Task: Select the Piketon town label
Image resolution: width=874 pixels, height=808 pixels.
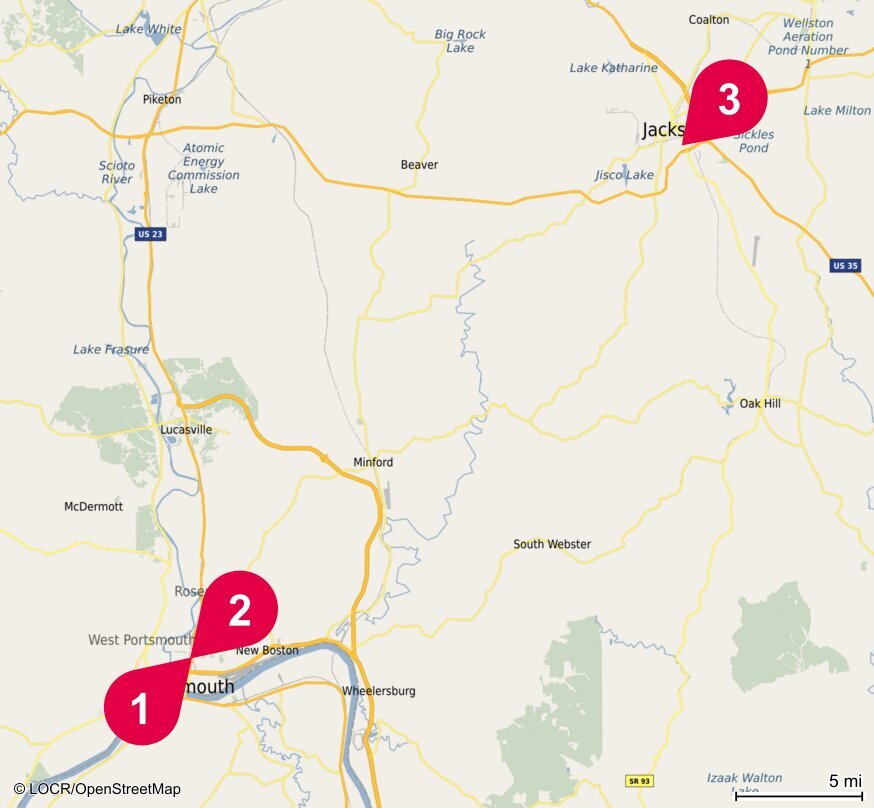Action: pos(162,99)
